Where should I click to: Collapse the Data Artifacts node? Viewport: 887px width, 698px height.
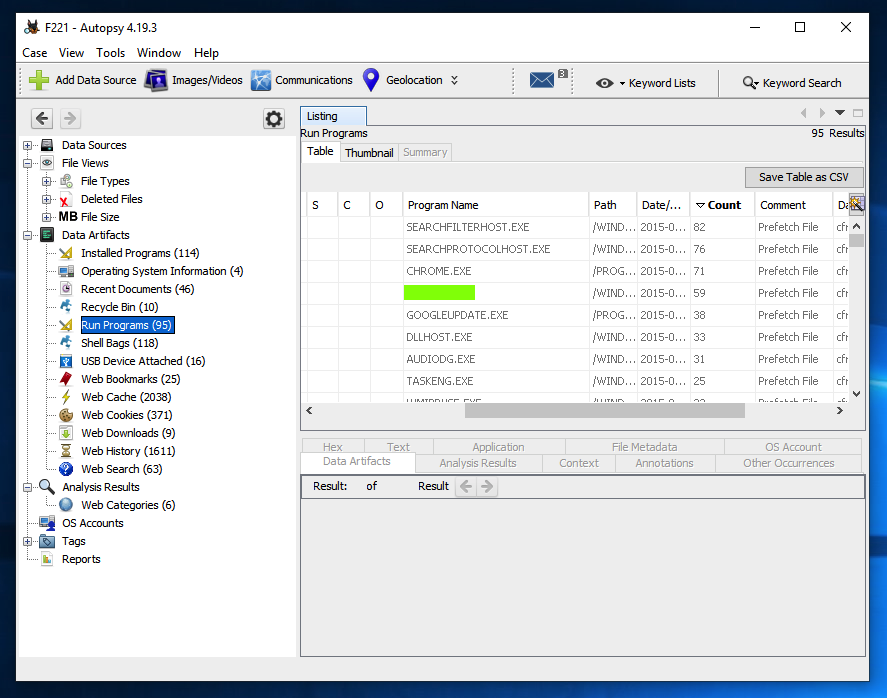[27, 235]
